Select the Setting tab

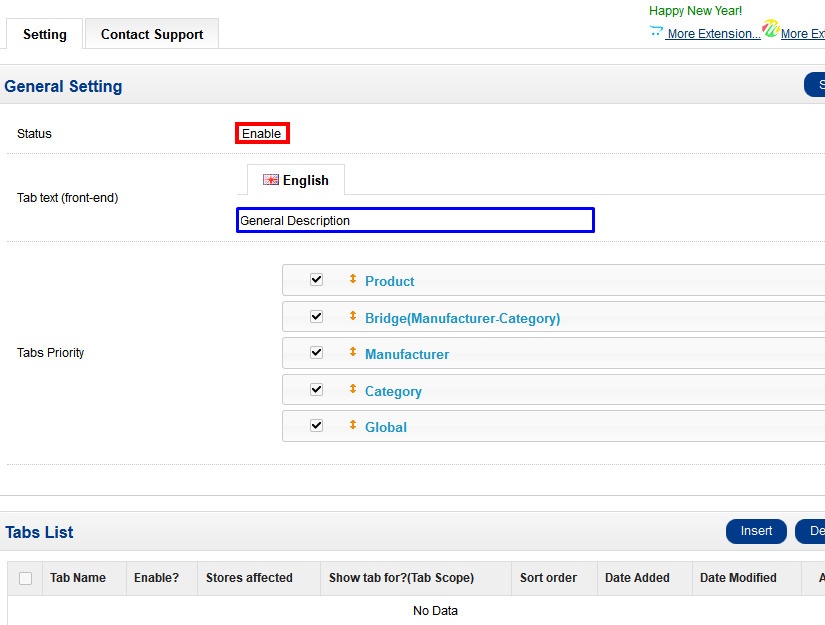tap(45, 34)
